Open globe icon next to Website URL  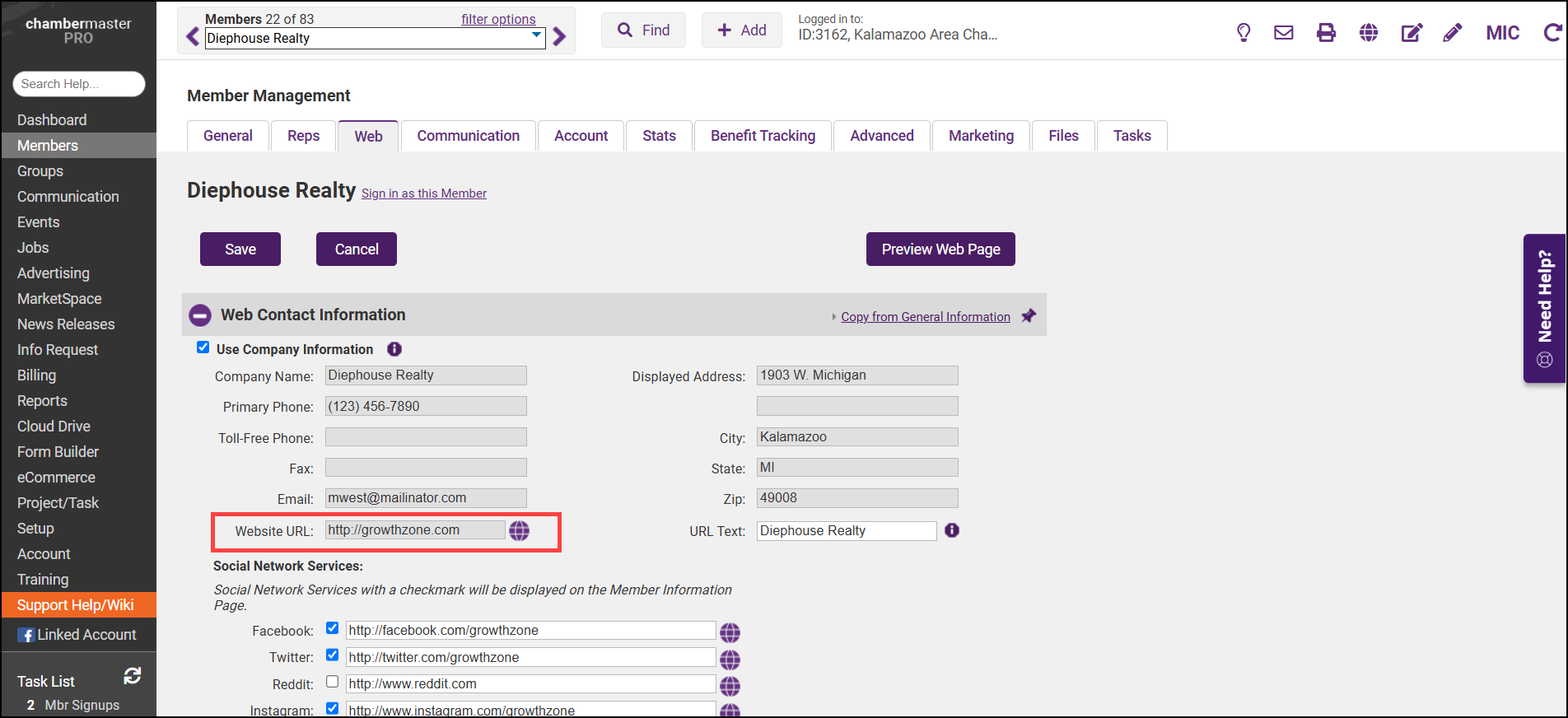(x=519, y=531)
